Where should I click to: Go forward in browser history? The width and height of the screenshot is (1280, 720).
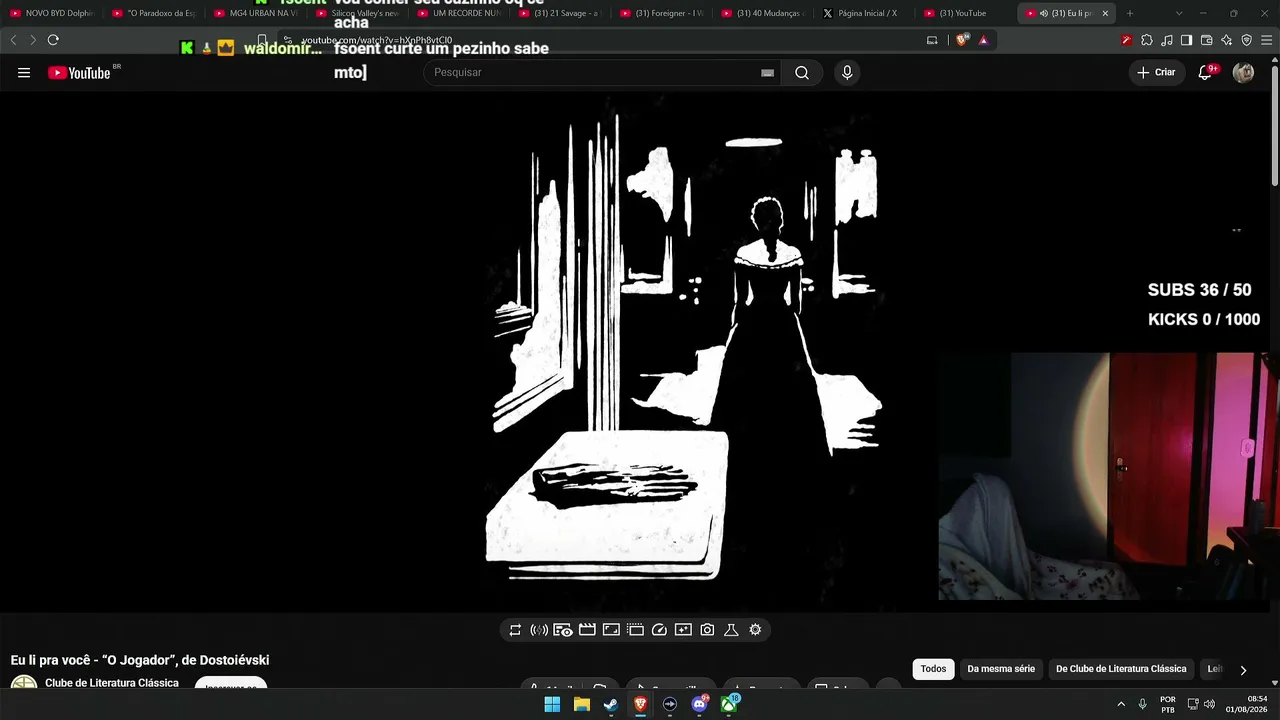(32, 40)
